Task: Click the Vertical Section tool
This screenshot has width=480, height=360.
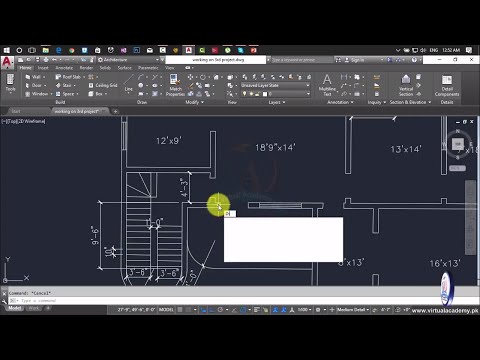Action: (406, 85)
